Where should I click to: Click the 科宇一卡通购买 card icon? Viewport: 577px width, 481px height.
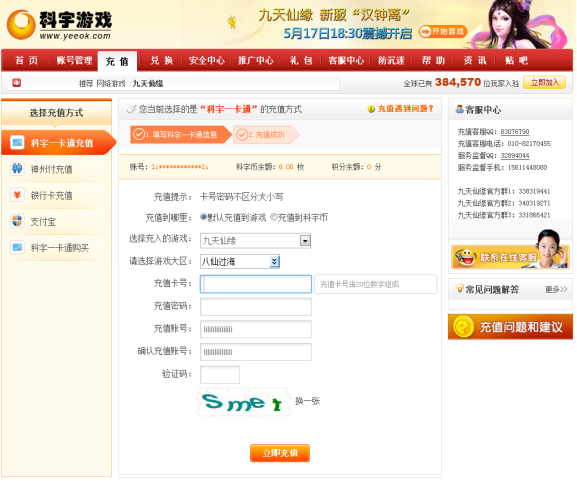click(17, 247)
